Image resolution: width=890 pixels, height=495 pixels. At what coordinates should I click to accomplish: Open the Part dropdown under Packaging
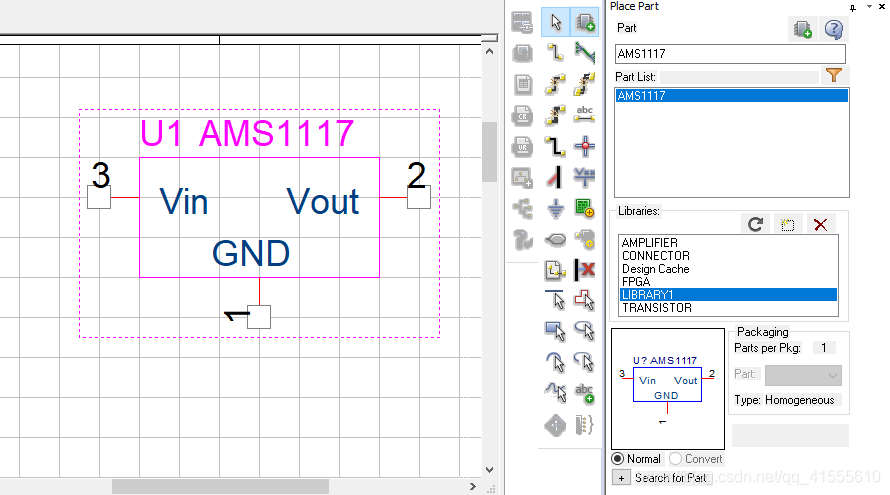pos(803,375)
